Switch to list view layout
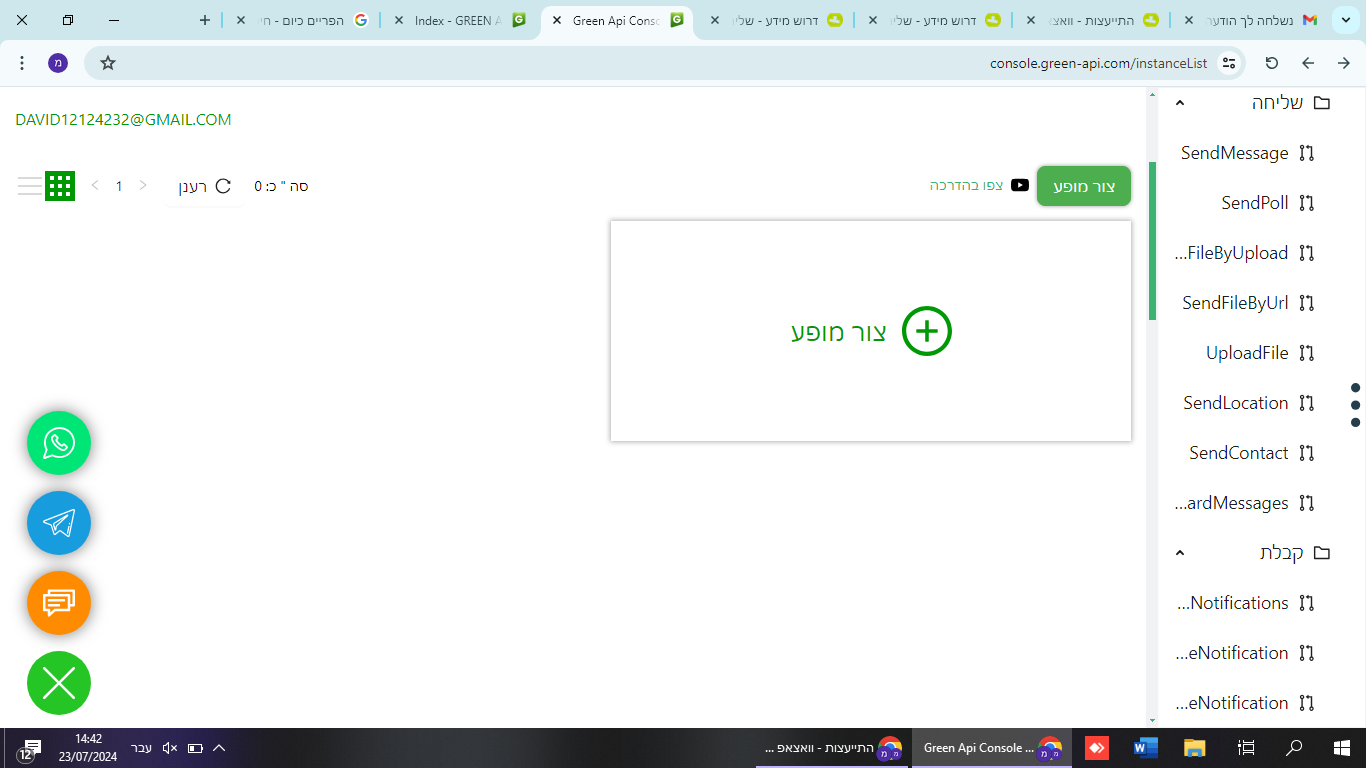 coord(30,186)
